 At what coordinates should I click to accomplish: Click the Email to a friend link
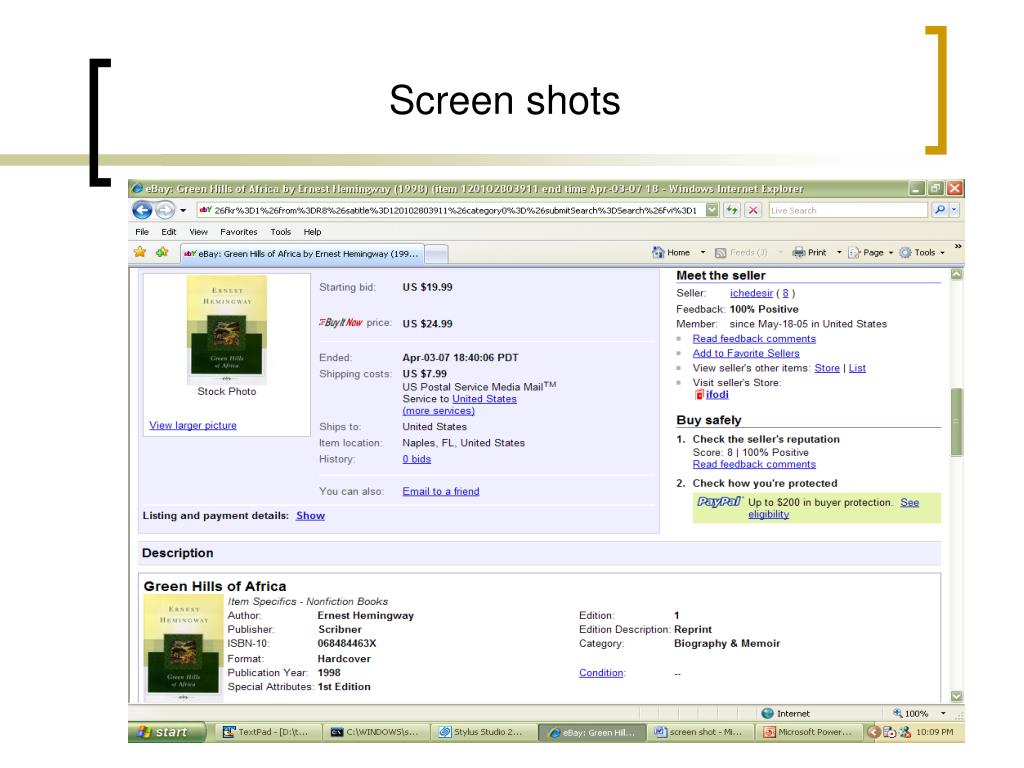tap(441, 491)
